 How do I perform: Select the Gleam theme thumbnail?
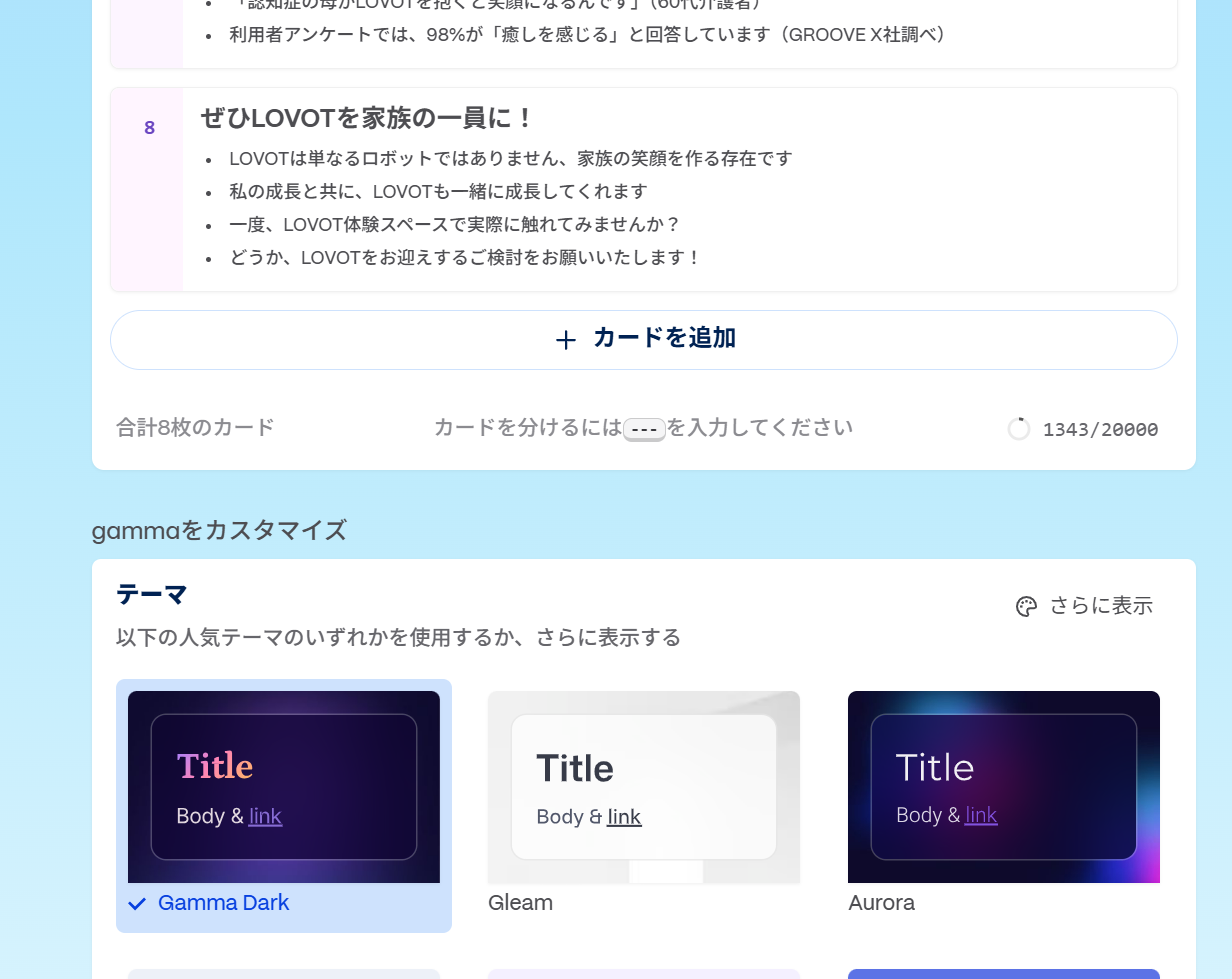pos(644,787)
